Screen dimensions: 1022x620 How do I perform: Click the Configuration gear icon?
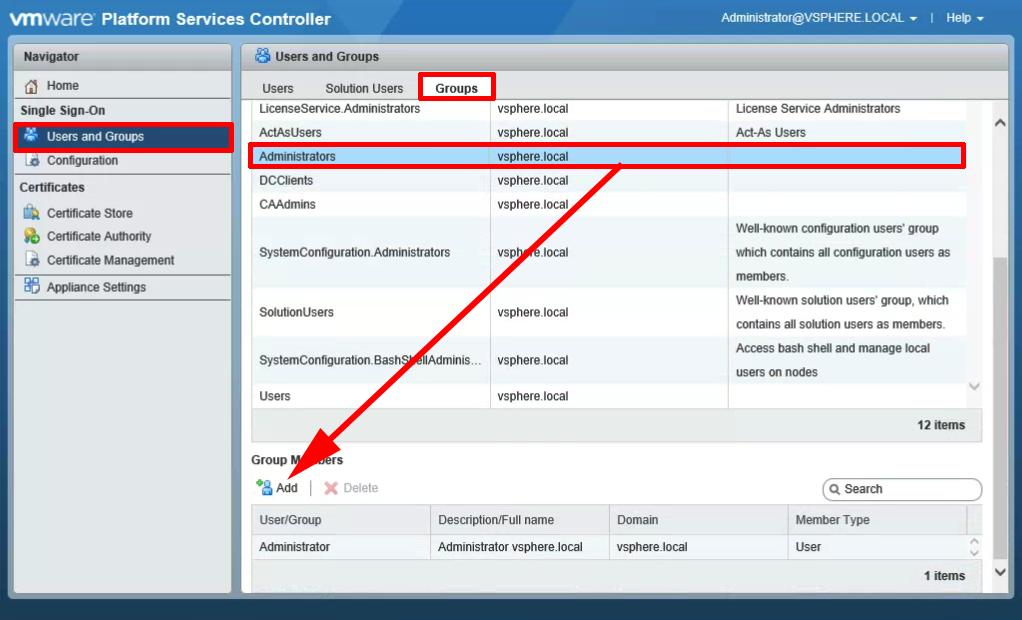click(x=32, y=160)
